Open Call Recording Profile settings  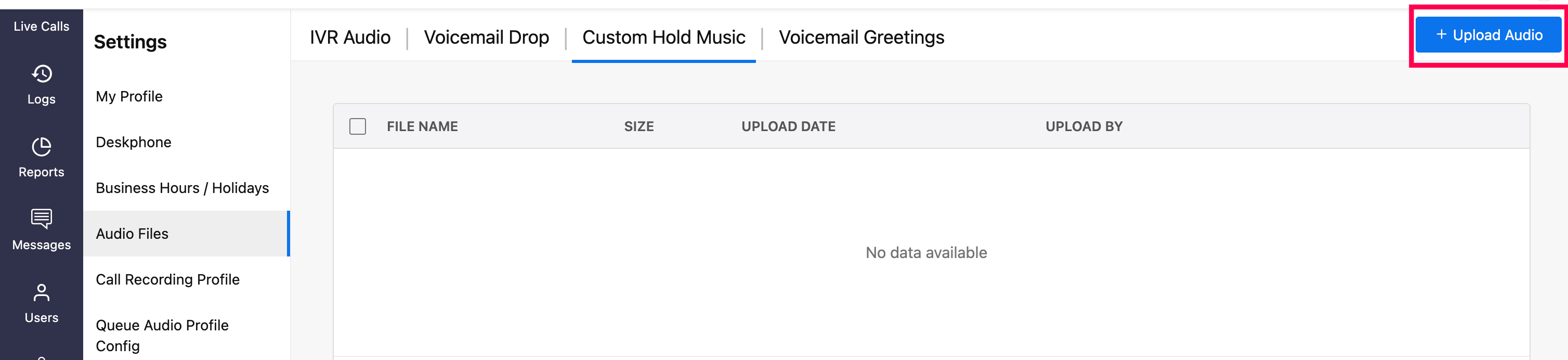coord(167,279)
